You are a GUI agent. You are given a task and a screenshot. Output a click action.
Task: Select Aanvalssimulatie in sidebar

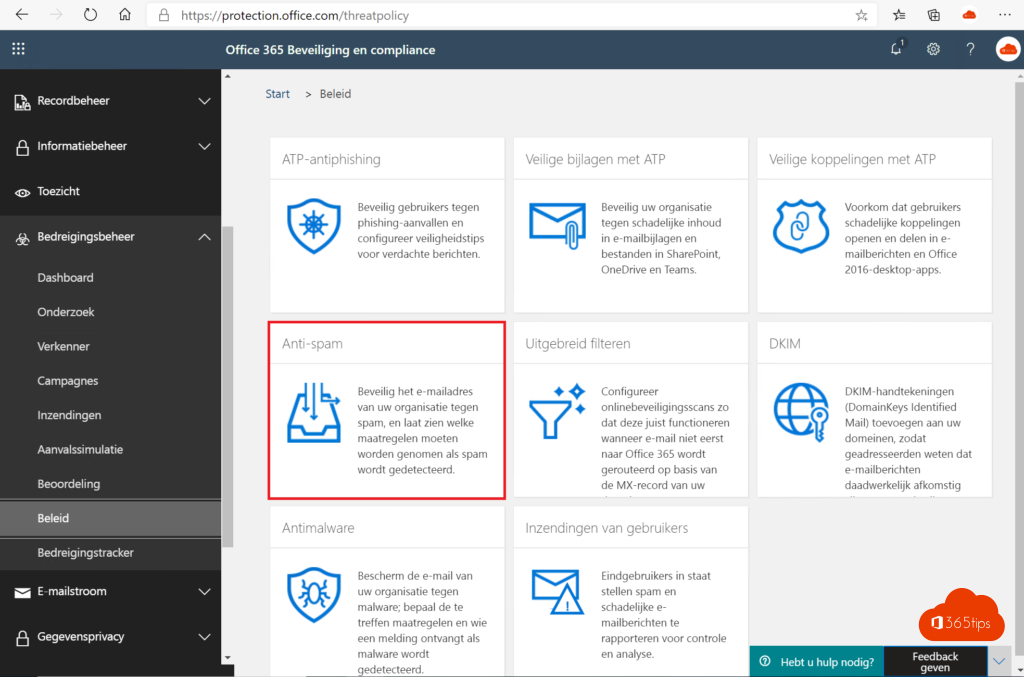(x=80, y=450)
